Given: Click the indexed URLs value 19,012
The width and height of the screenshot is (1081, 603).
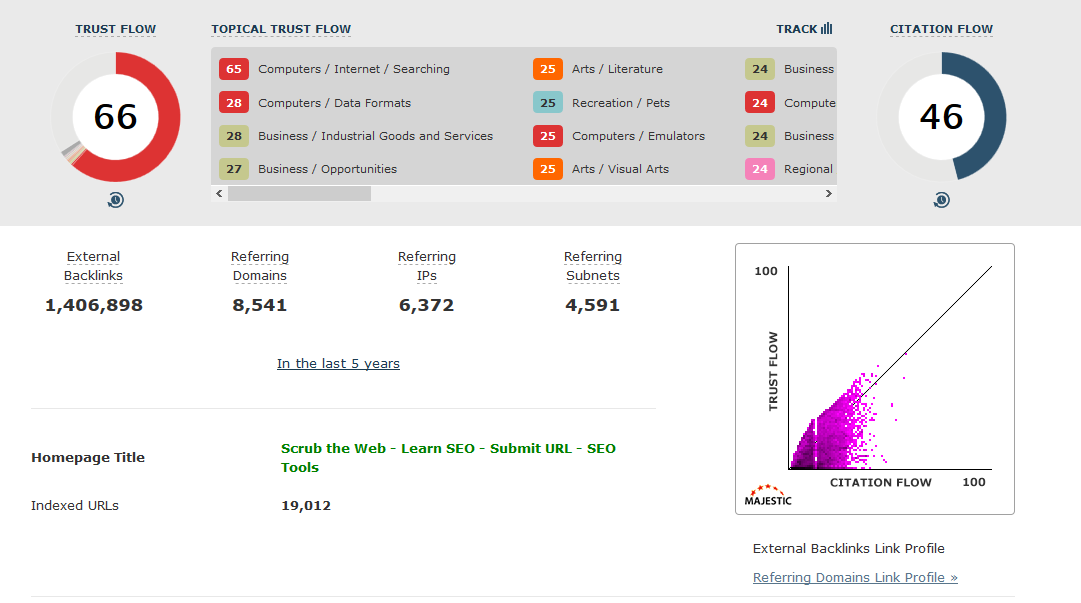Looking at the screenshot, I should [x=306, y=506].
